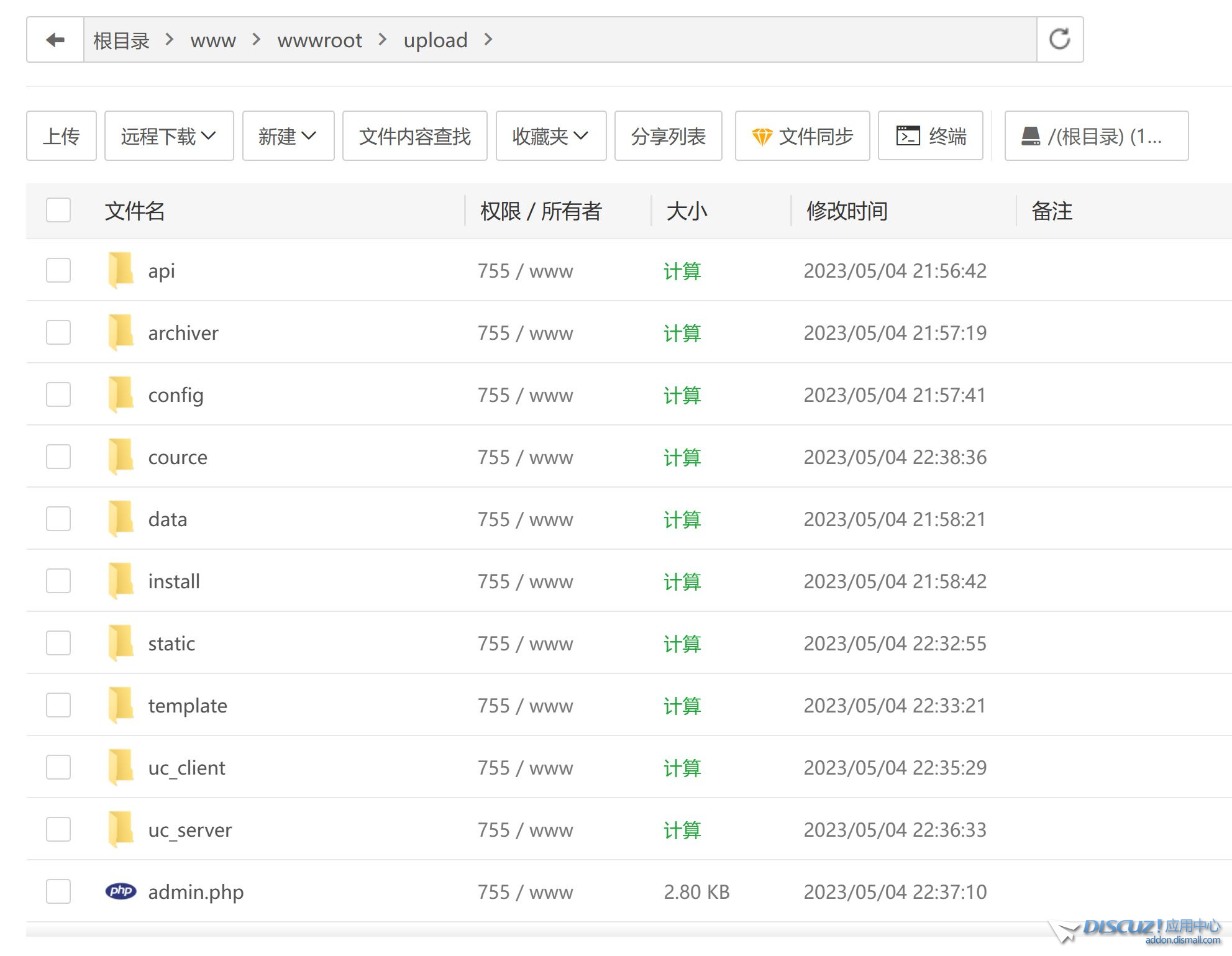Expand the 远程下载 dropdown
This screenshot has height=956, width=1232.
pyautogui.click(x=168, y=136)
